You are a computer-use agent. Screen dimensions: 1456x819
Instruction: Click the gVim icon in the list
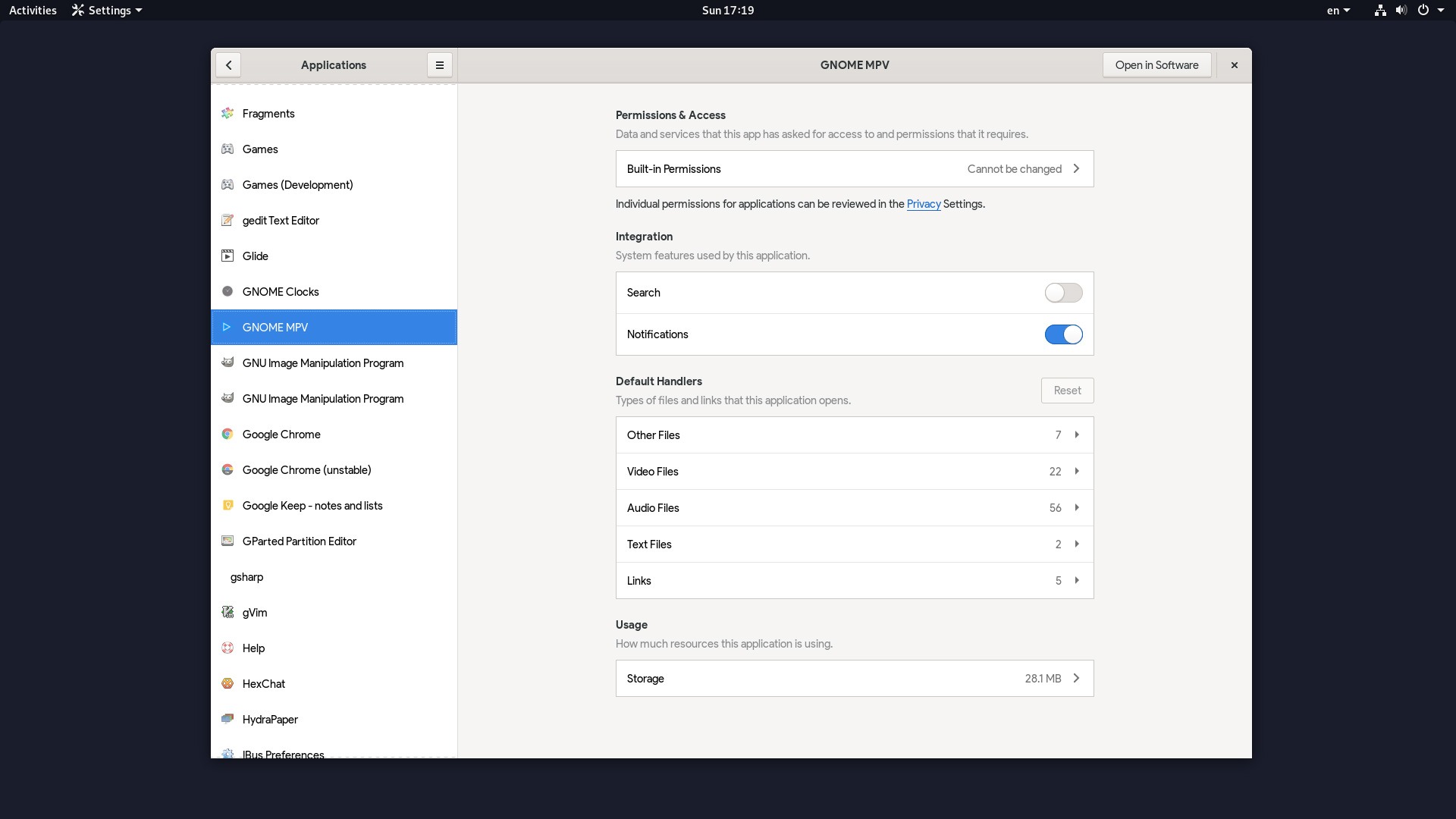227,613
